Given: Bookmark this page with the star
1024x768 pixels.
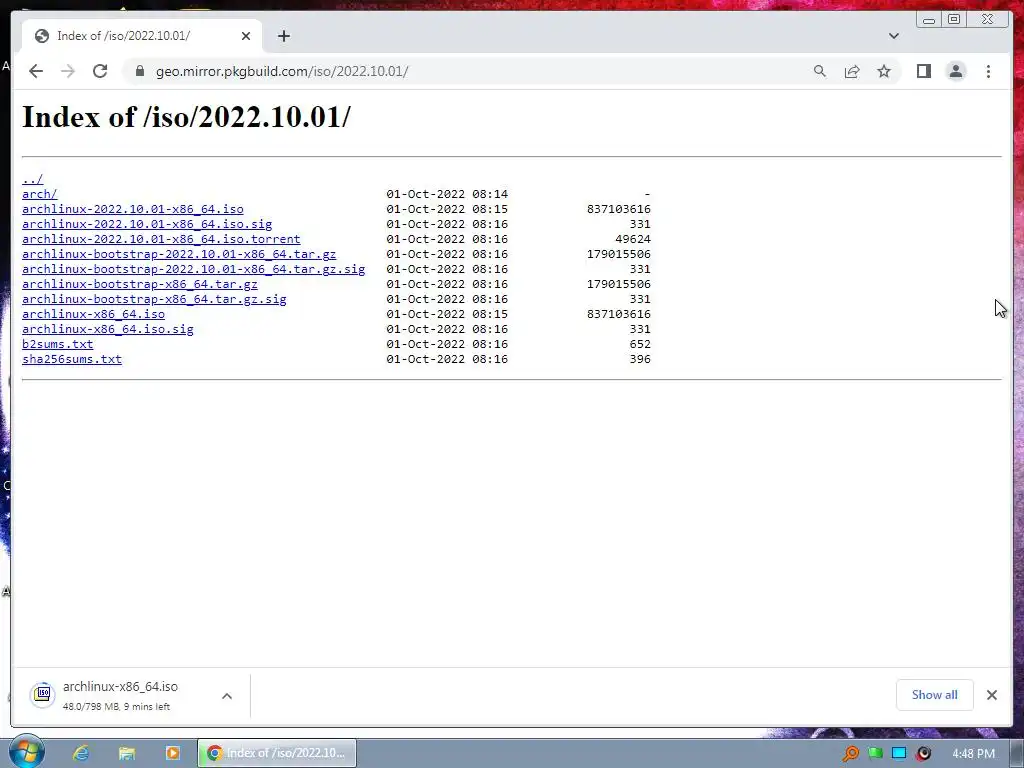Looking at the screenshot, I should [884, 71].
